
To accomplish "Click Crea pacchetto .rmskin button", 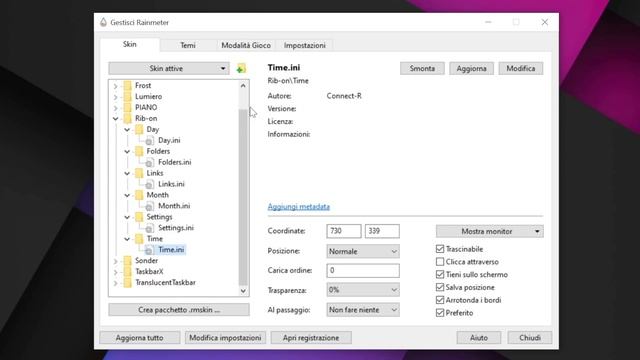I will [179, 310].
